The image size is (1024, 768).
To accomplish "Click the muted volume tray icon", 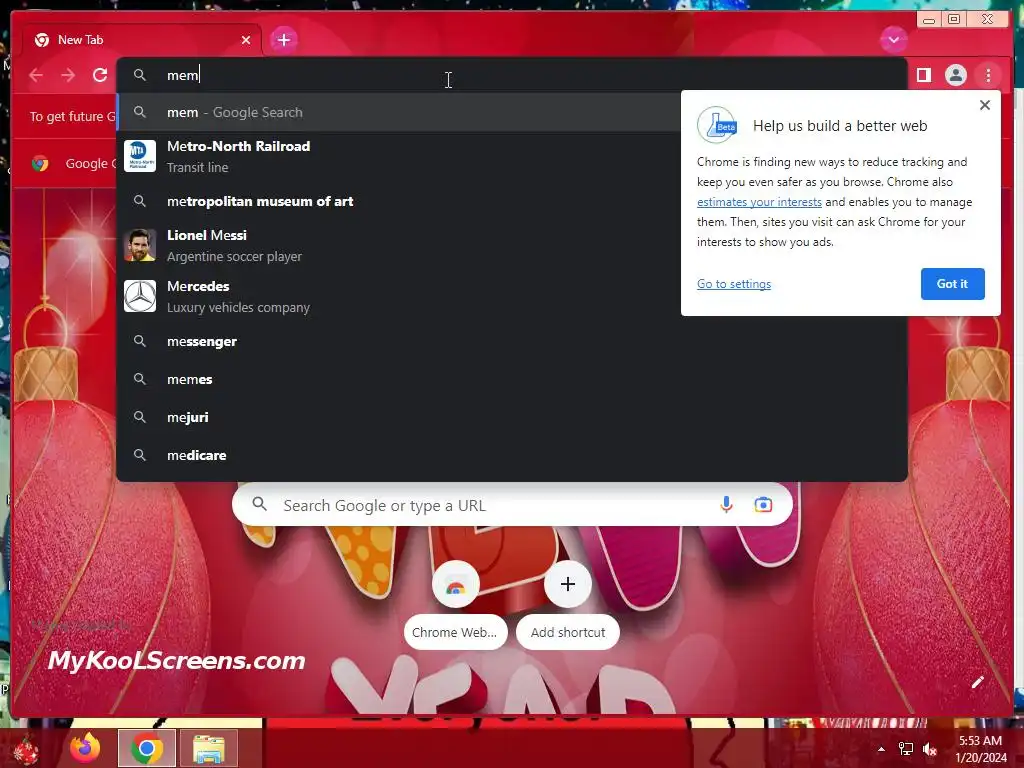I will 930,749.
